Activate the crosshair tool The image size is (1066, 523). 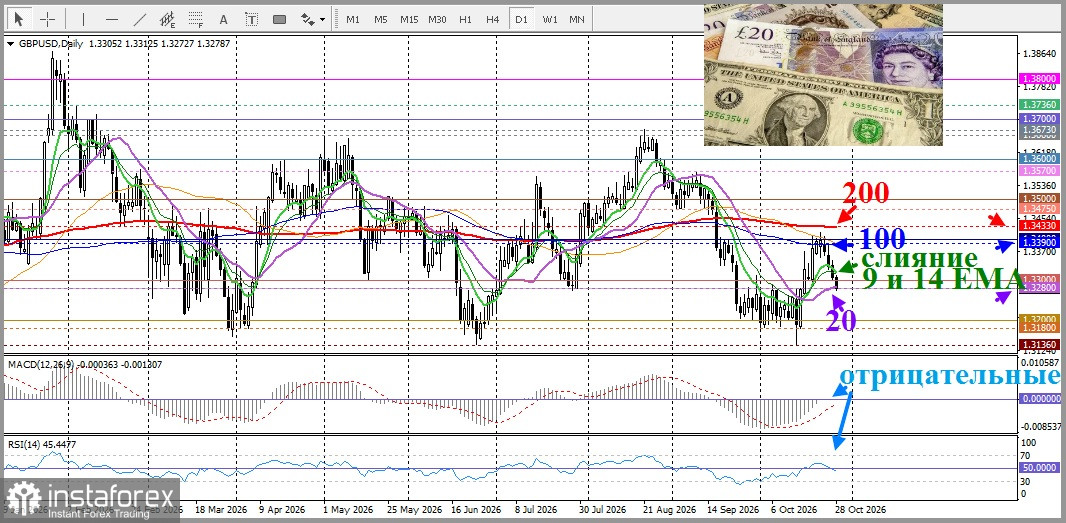point(48,19)
